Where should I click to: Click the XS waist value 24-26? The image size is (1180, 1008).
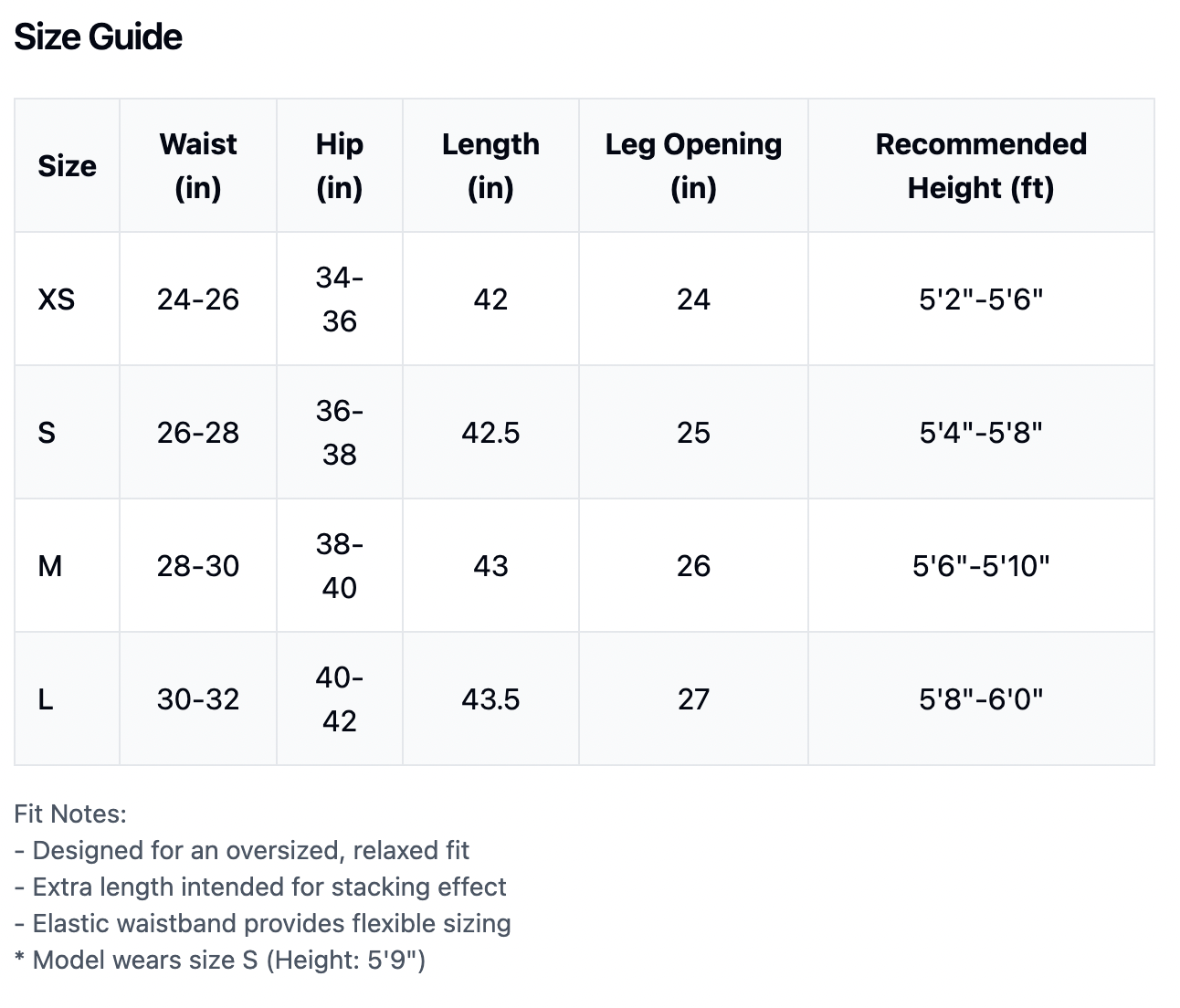[x=198, y=299]
